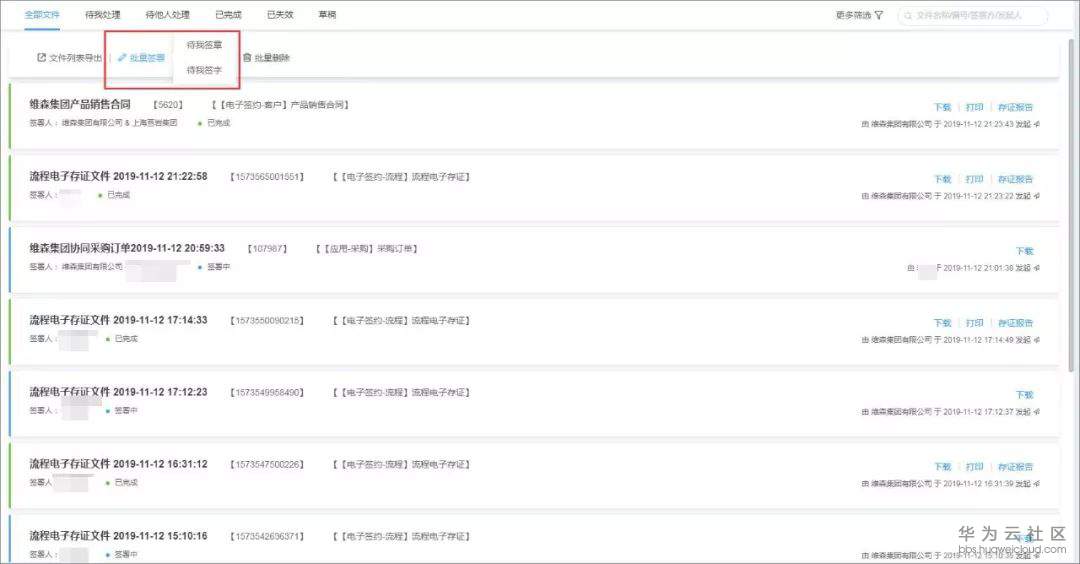Click the 文件列表导出 export icon
This screenshot has width=1080, height=564.
point(41,58)
